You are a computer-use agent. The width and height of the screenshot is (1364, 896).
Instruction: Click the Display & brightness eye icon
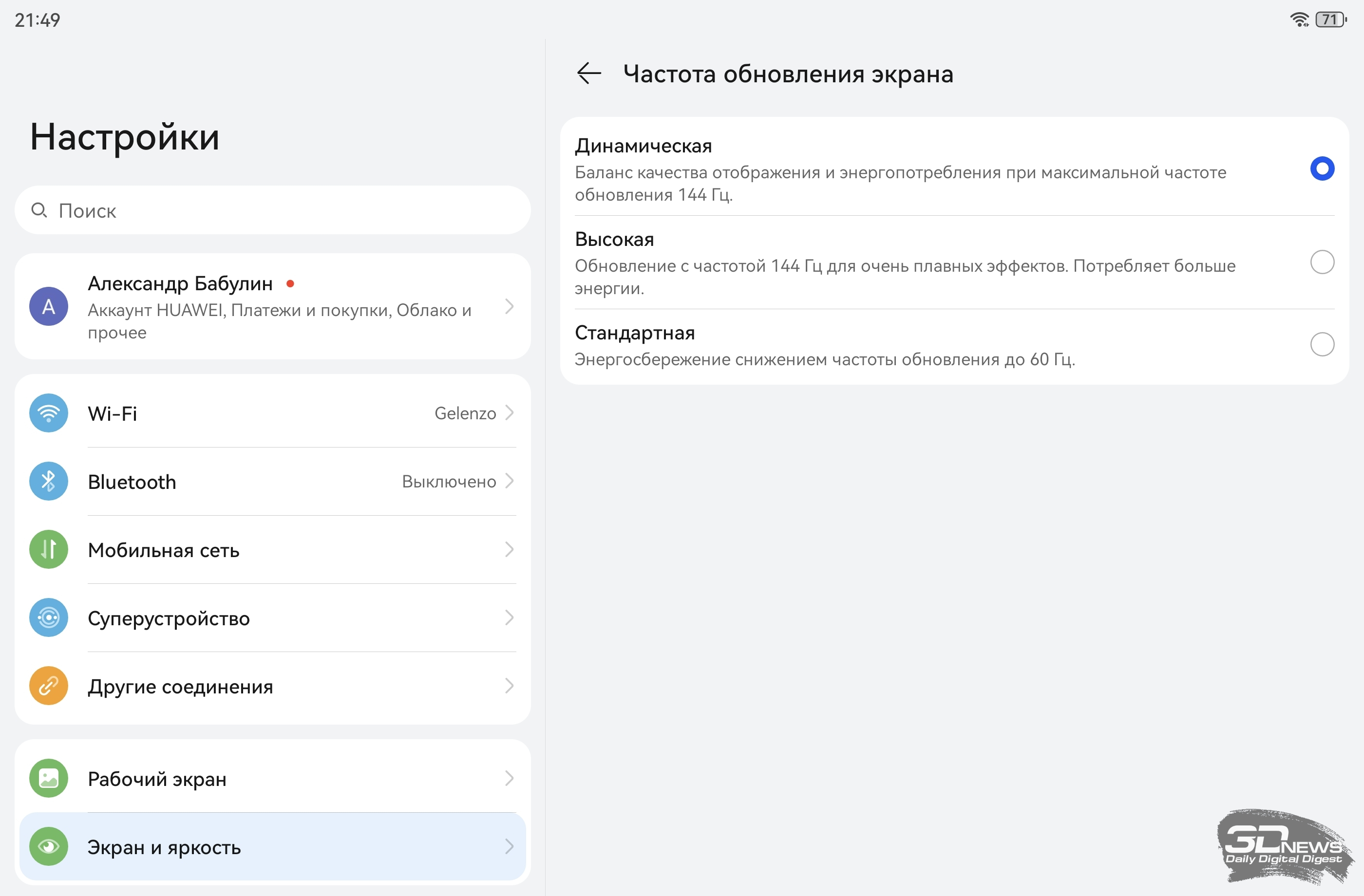click(49, 846)
